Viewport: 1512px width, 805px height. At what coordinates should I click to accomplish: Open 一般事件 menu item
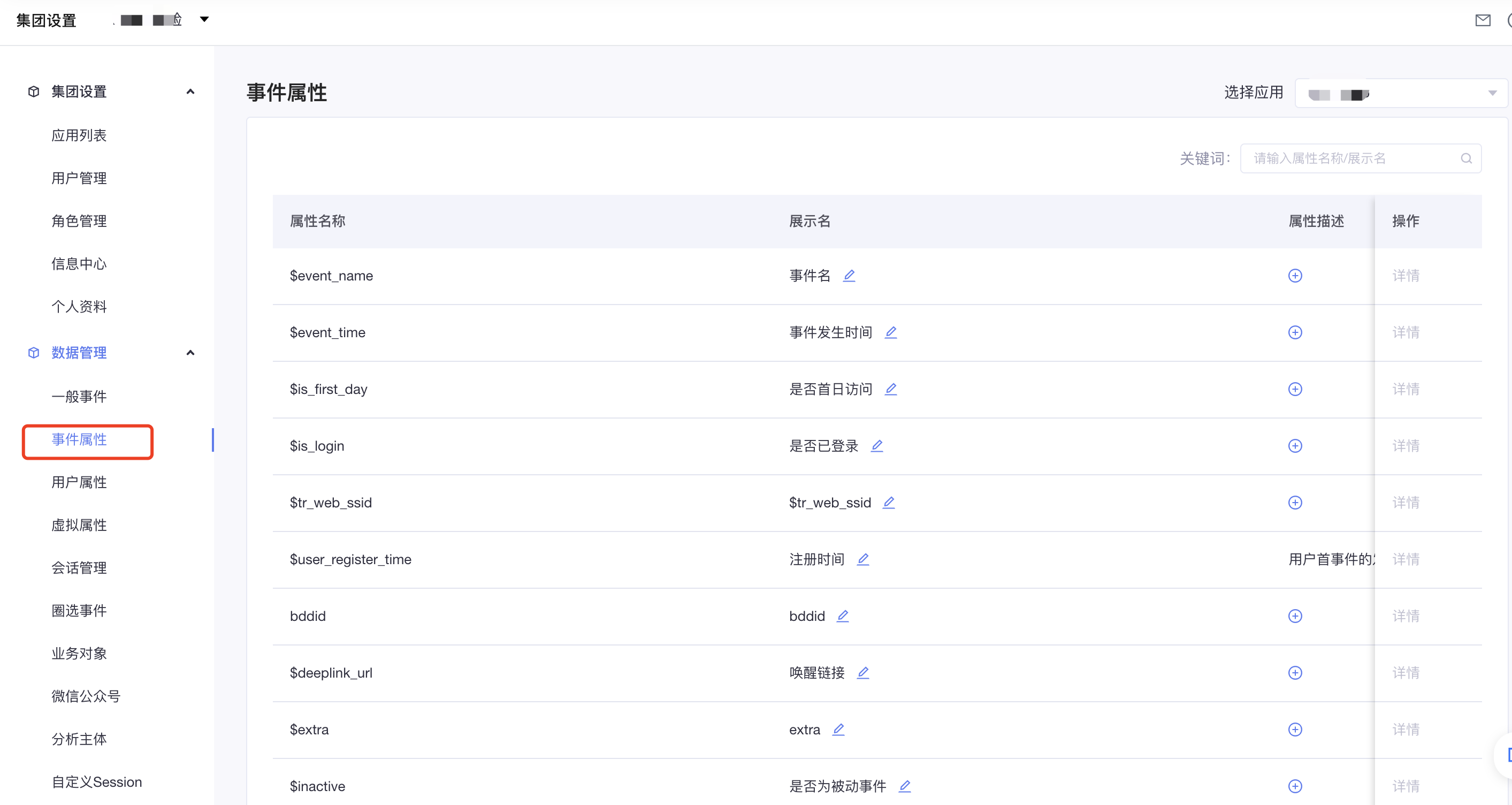coord(79,396)
